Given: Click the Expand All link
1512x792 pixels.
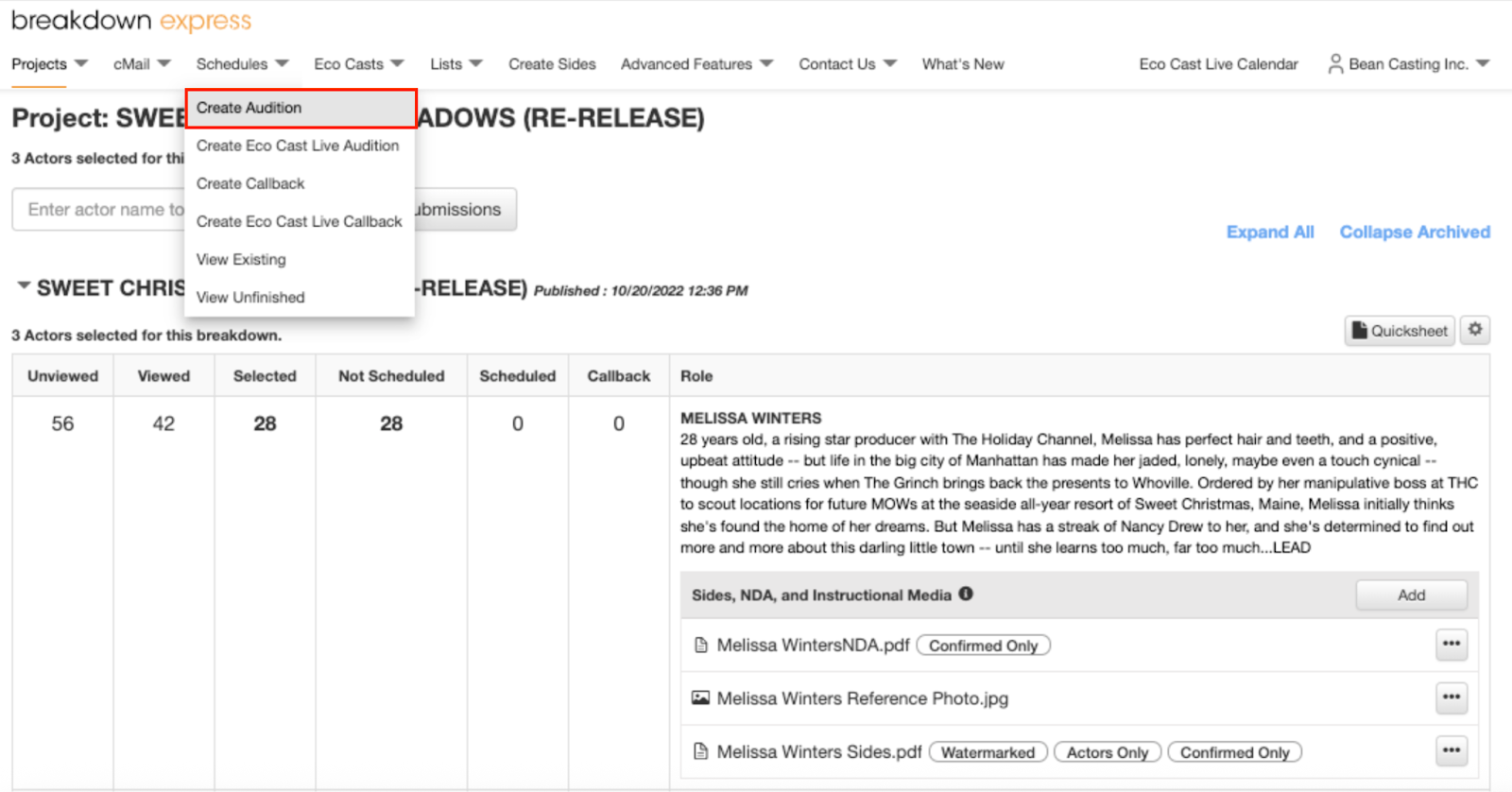Looking at the screenshot, I should (1270, 232).
